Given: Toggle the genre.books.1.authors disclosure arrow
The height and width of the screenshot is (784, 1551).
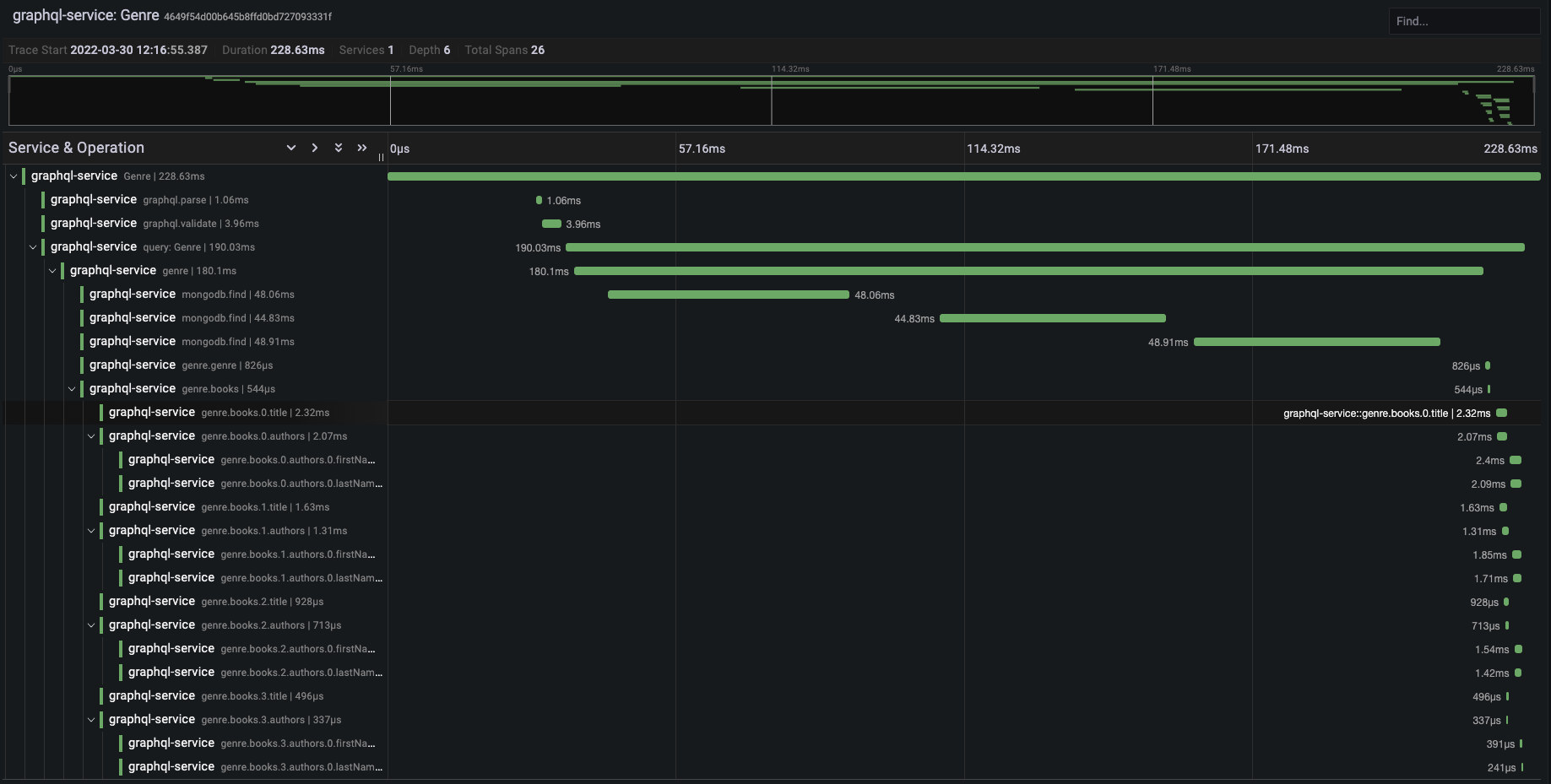Looking at the screenshot, I should [x=91, y=531].
